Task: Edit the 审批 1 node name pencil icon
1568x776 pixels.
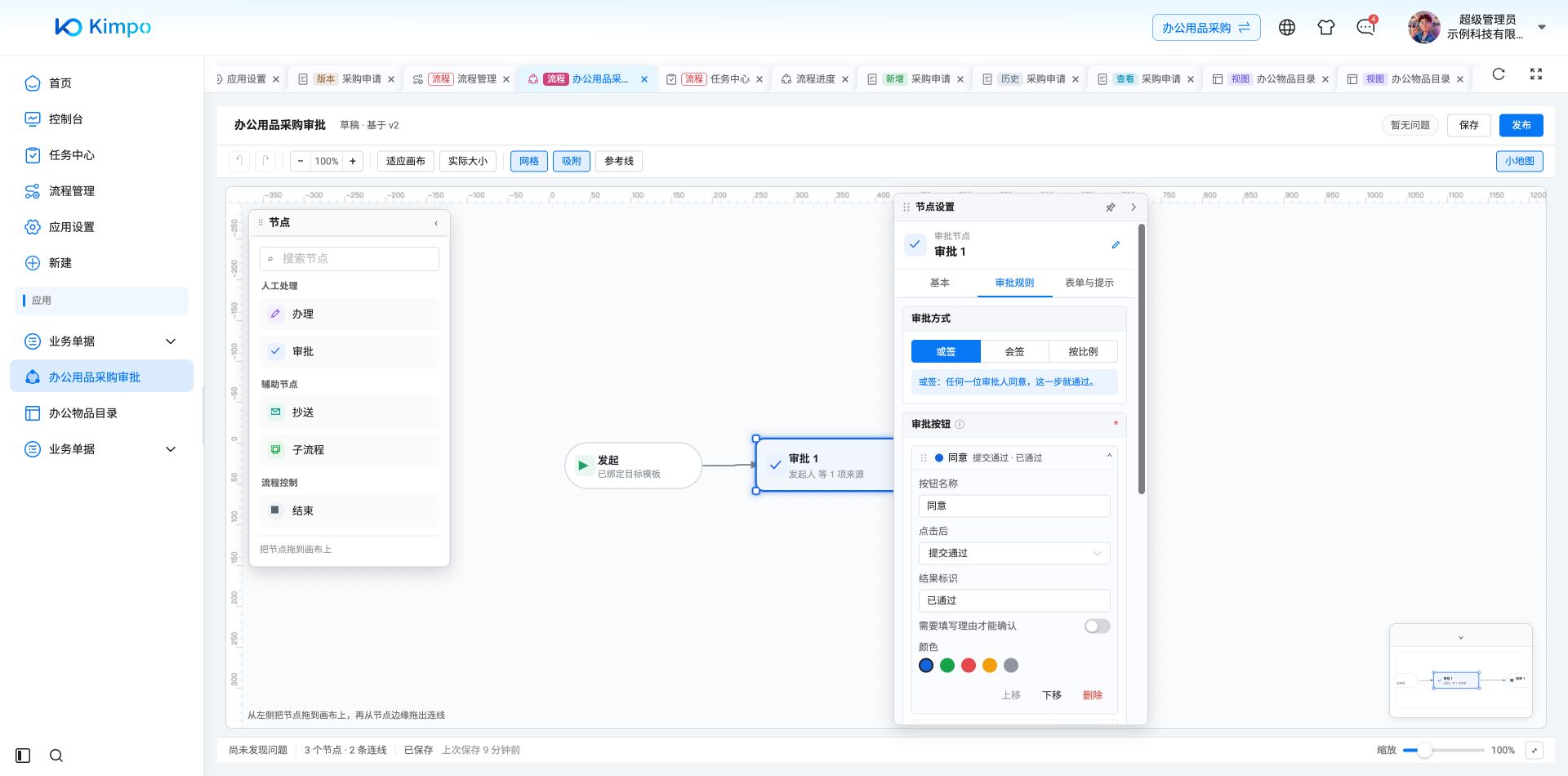Action: click(1116, 244)
